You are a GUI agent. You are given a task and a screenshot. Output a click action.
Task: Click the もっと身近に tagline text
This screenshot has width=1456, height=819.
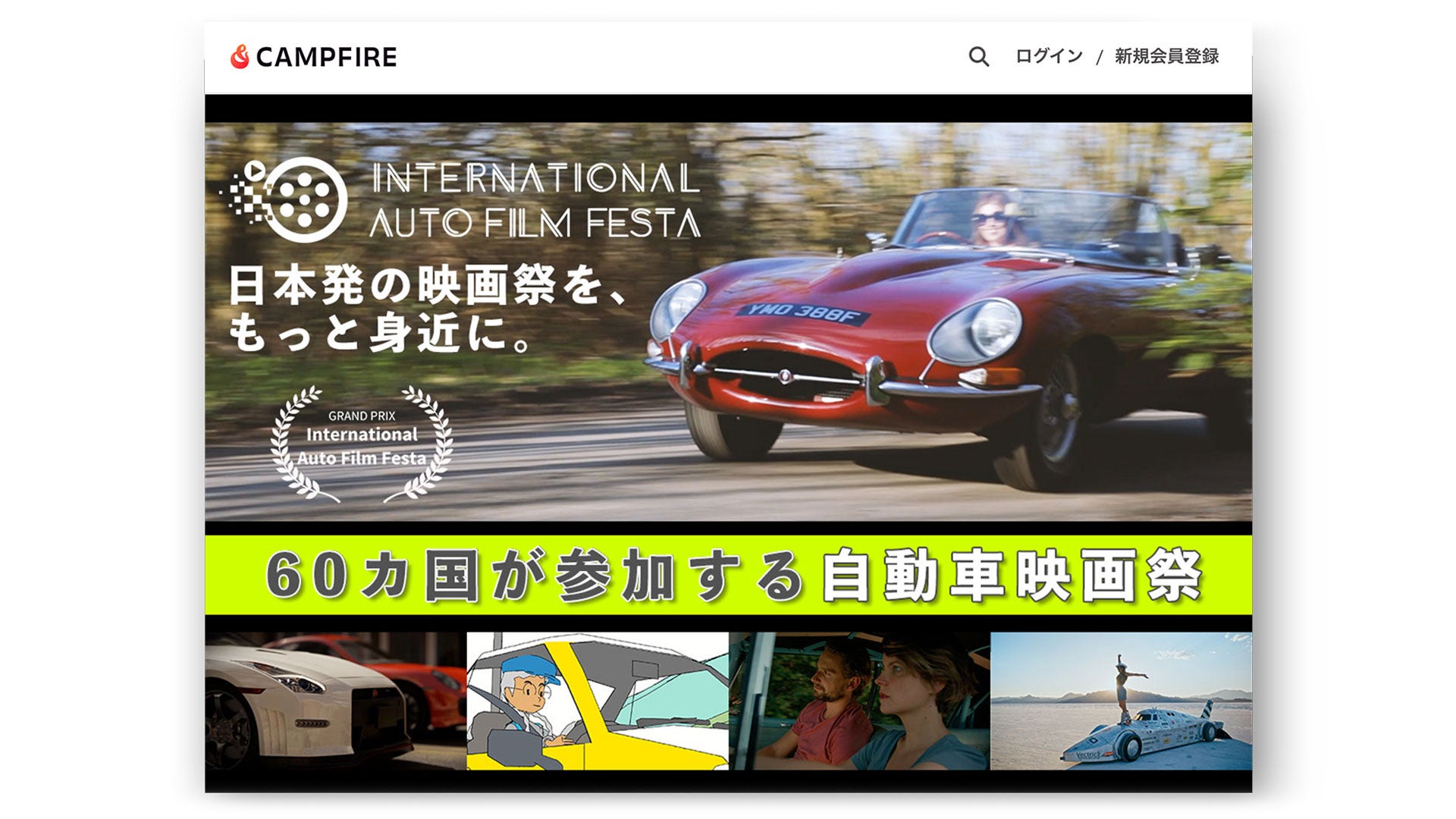click(379, 333)
